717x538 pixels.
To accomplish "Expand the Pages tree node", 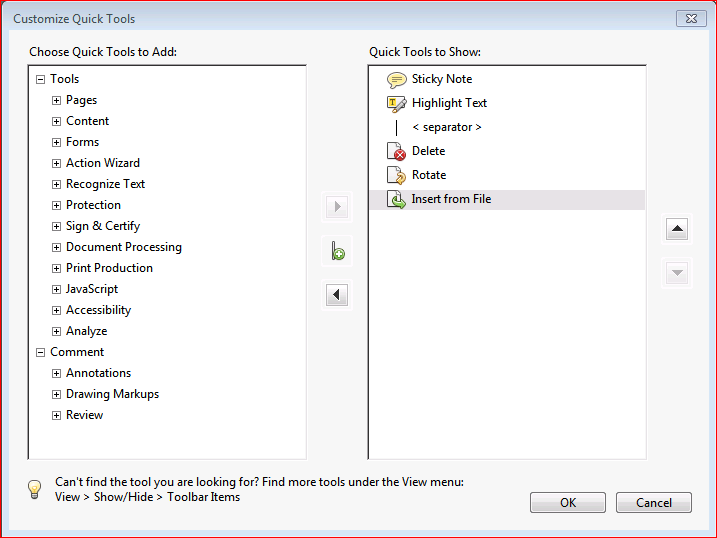I will pos(57,100).
